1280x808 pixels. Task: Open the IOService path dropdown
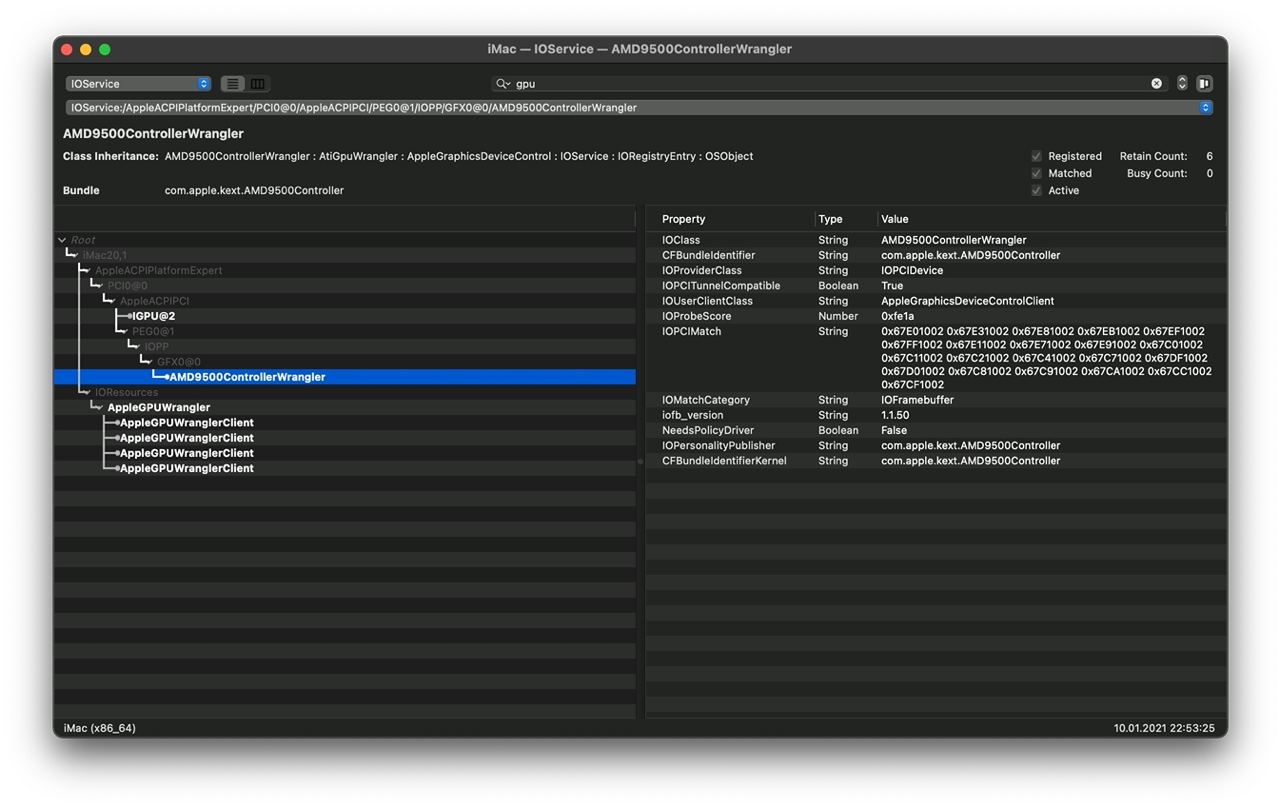639,108
